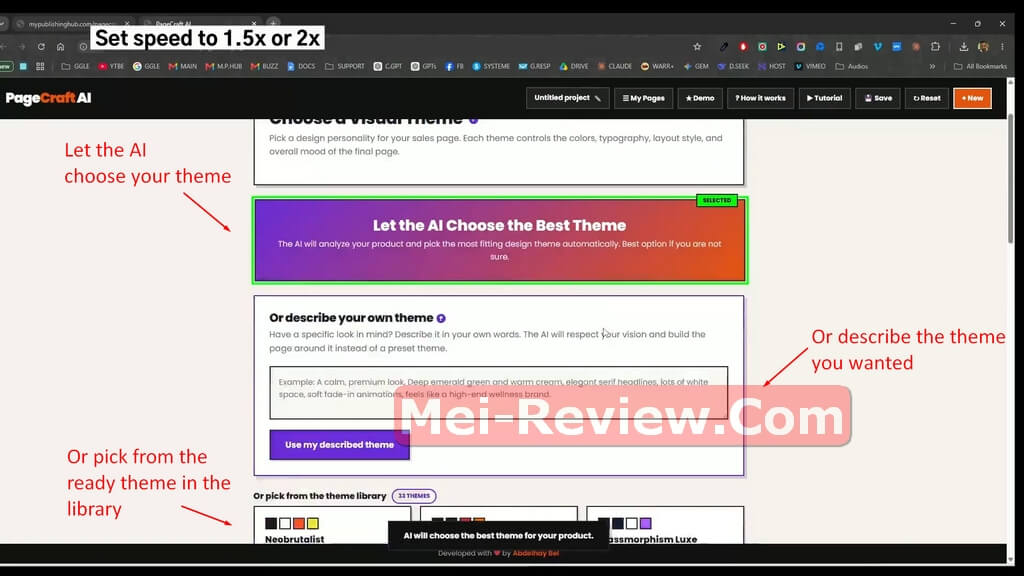Click the red drop extension icon
The height and width of the screenshot is (576, 1024).
[743, 47]
